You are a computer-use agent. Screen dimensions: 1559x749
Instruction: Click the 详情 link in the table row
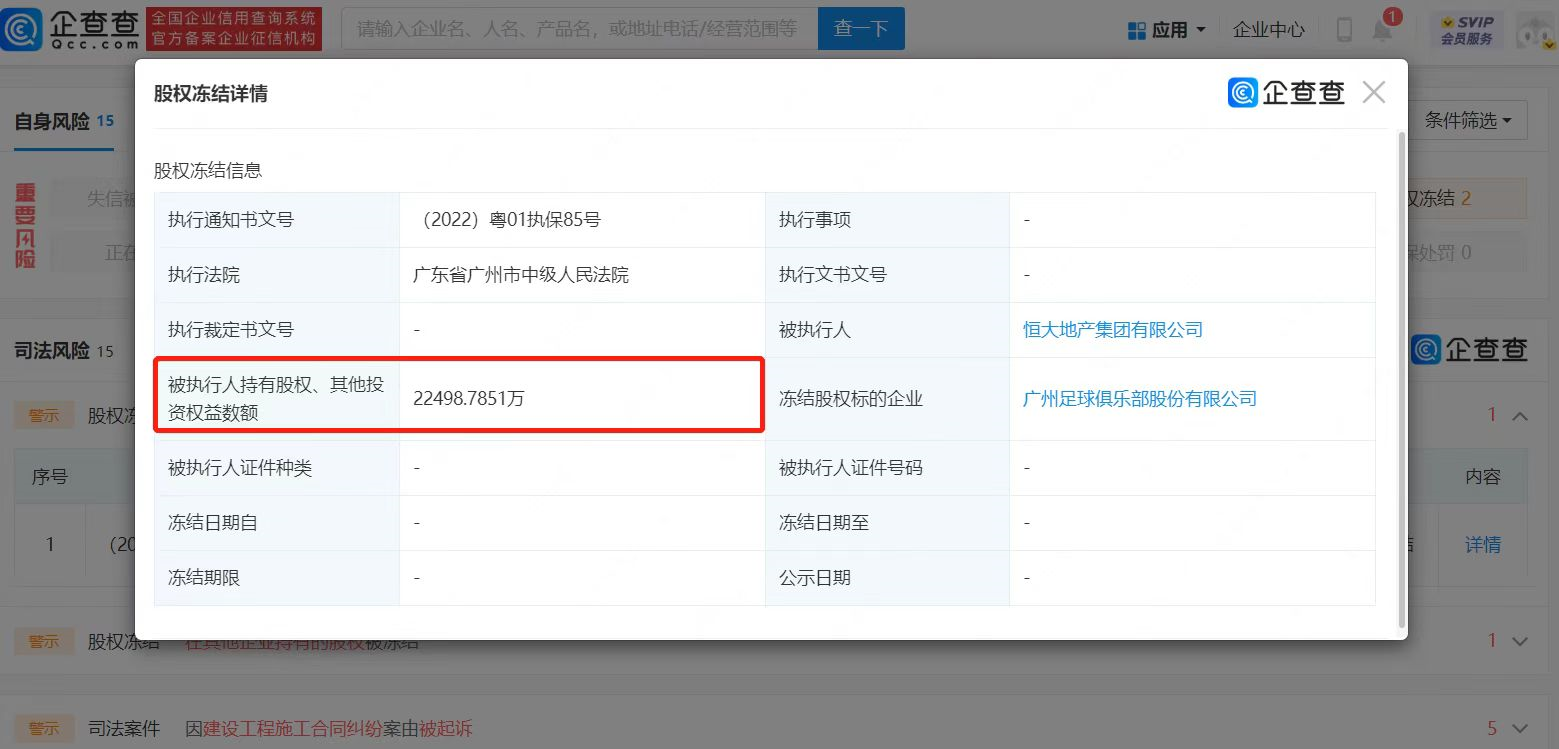pyautogui.click(x=1482, y=545)
